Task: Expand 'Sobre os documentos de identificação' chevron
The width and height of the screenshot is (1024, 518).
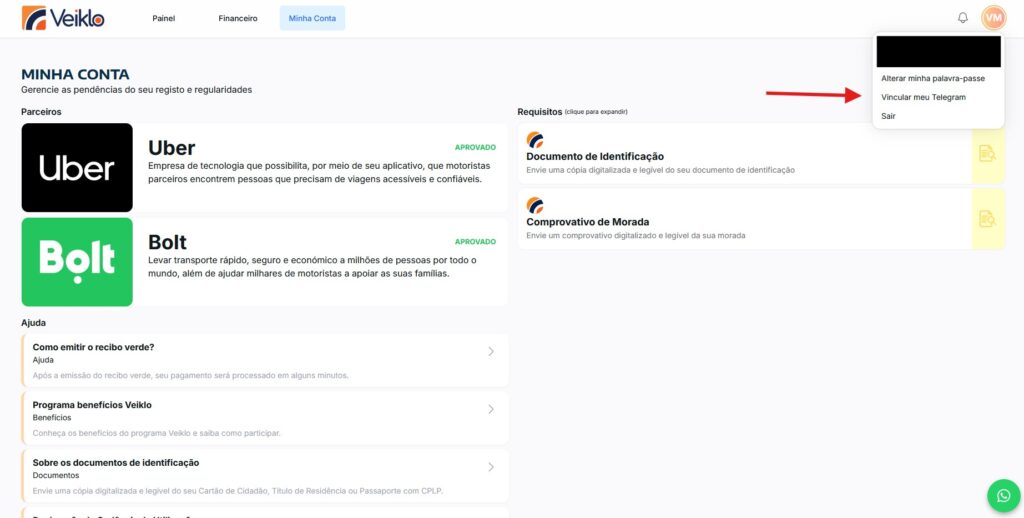Action: pos(491,467)
